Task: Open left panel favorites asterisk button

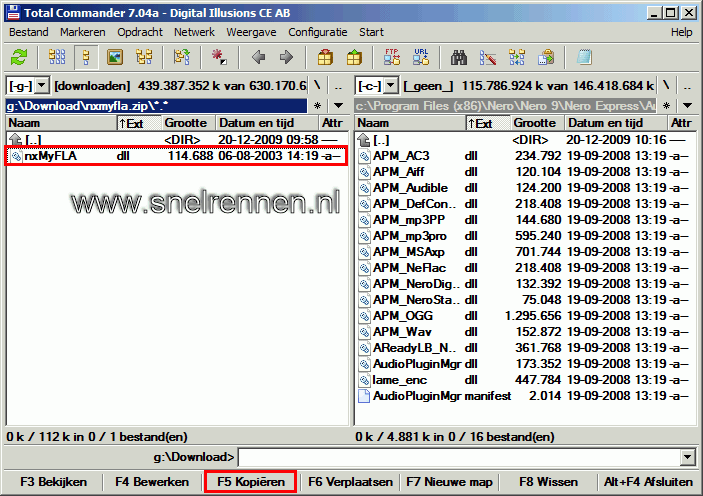Action: coord(317,106)
